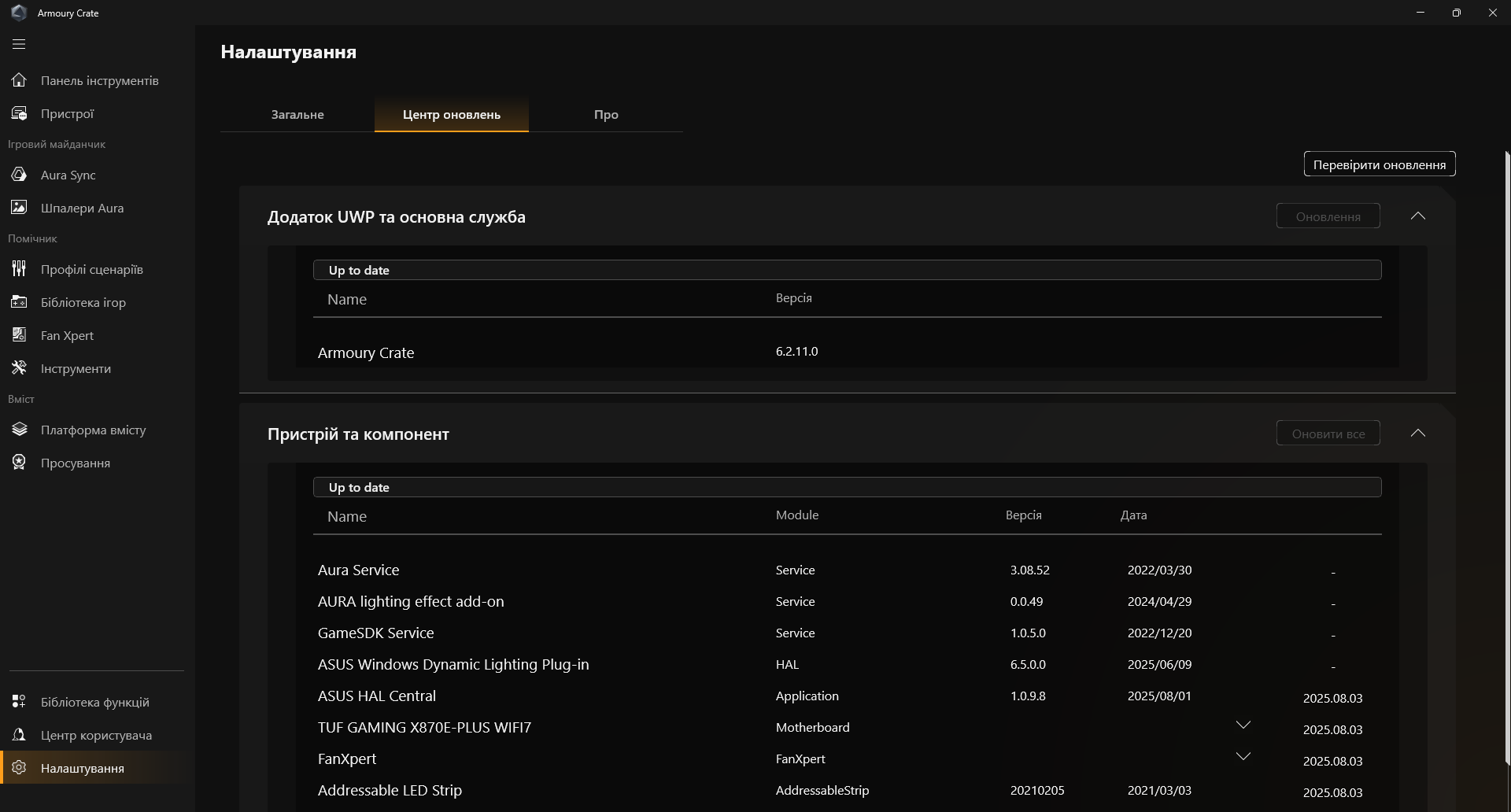The height and width of the screenshot is (812, 1511).
Task: Open the Інструменти tools icon
Action: coord(19,368)
